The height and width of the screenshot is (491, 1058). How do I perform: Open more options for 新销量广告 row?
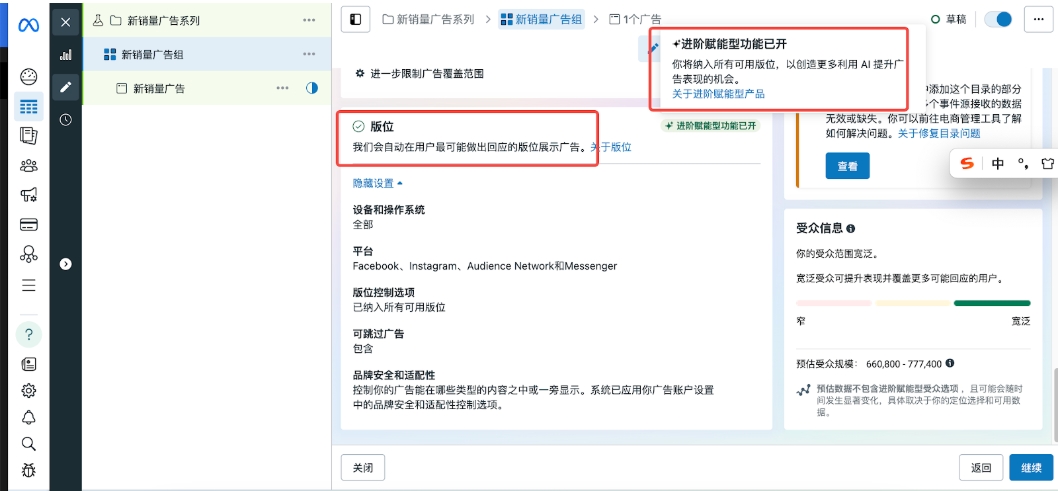coord(282,88)
